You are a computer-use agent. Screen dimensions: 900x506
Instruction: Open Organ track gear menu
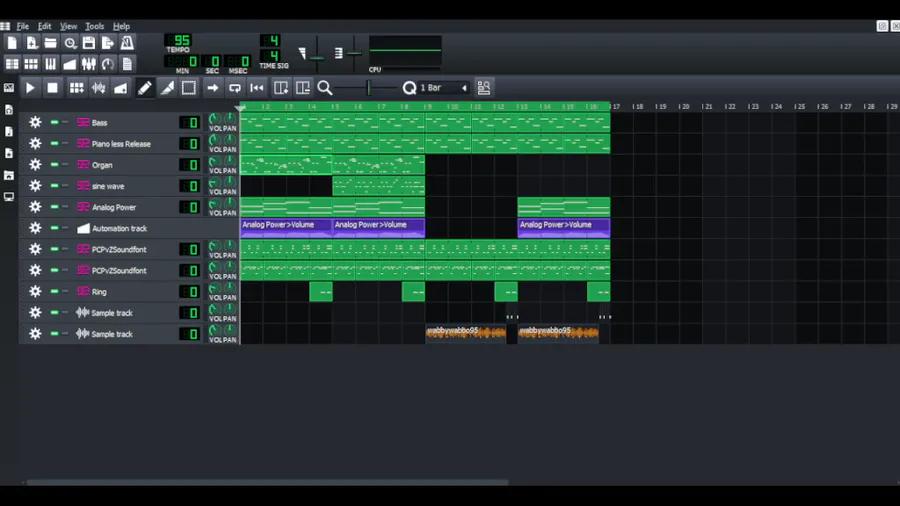pyautogui.click(x=35, y=165)
